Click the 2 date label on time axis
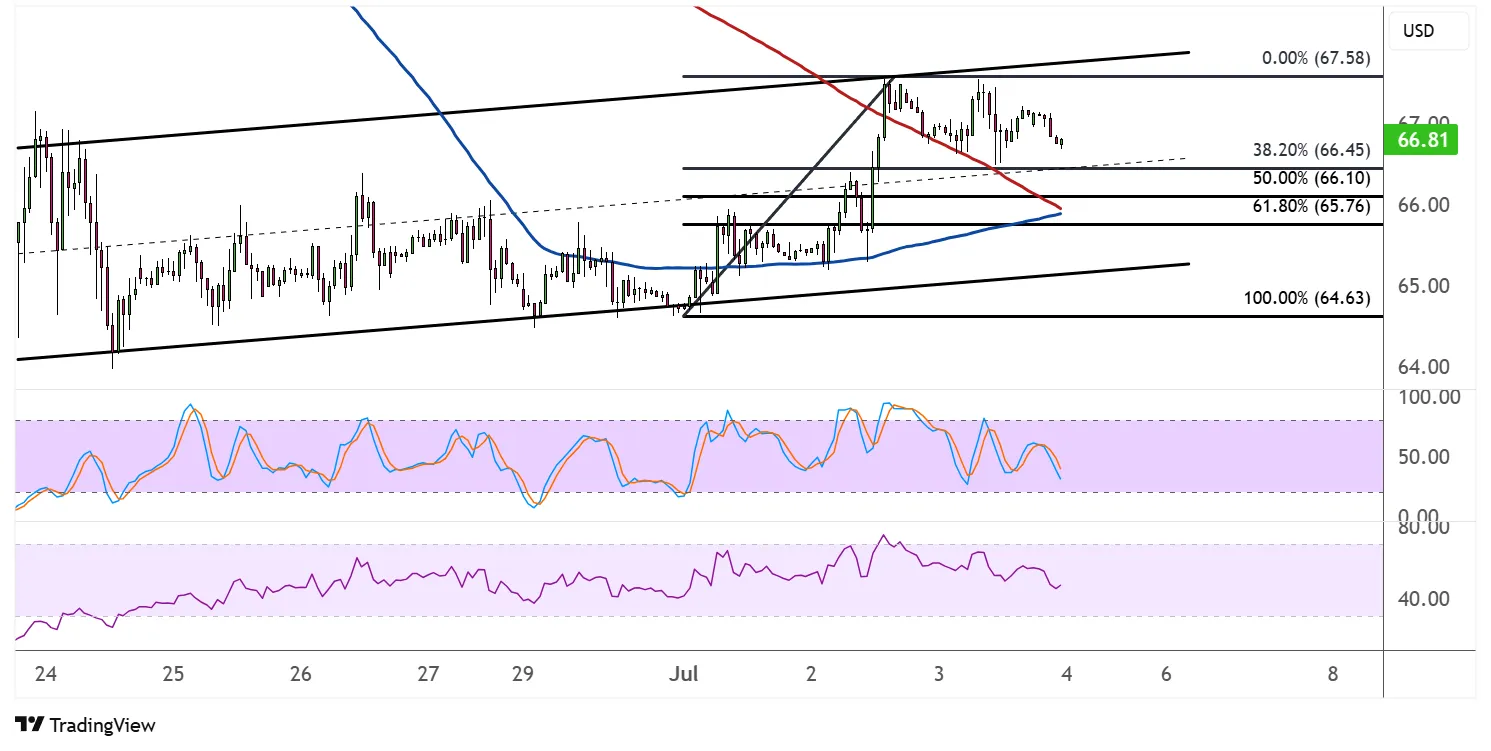Viewport: 1491px width, 751px height. tap(811, 674)
